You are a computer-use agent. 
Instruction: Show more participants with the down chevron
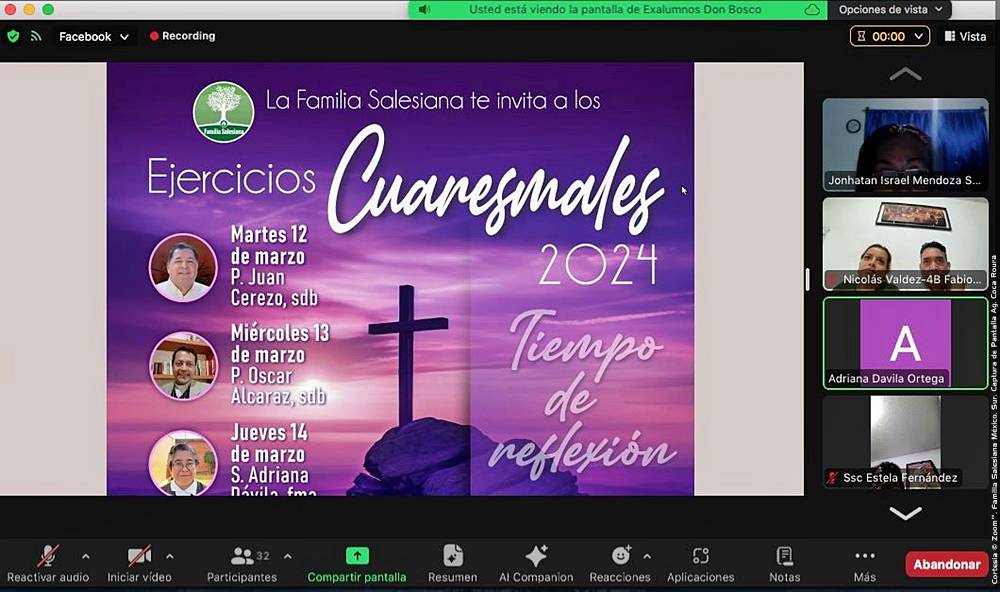coord(905,513)
